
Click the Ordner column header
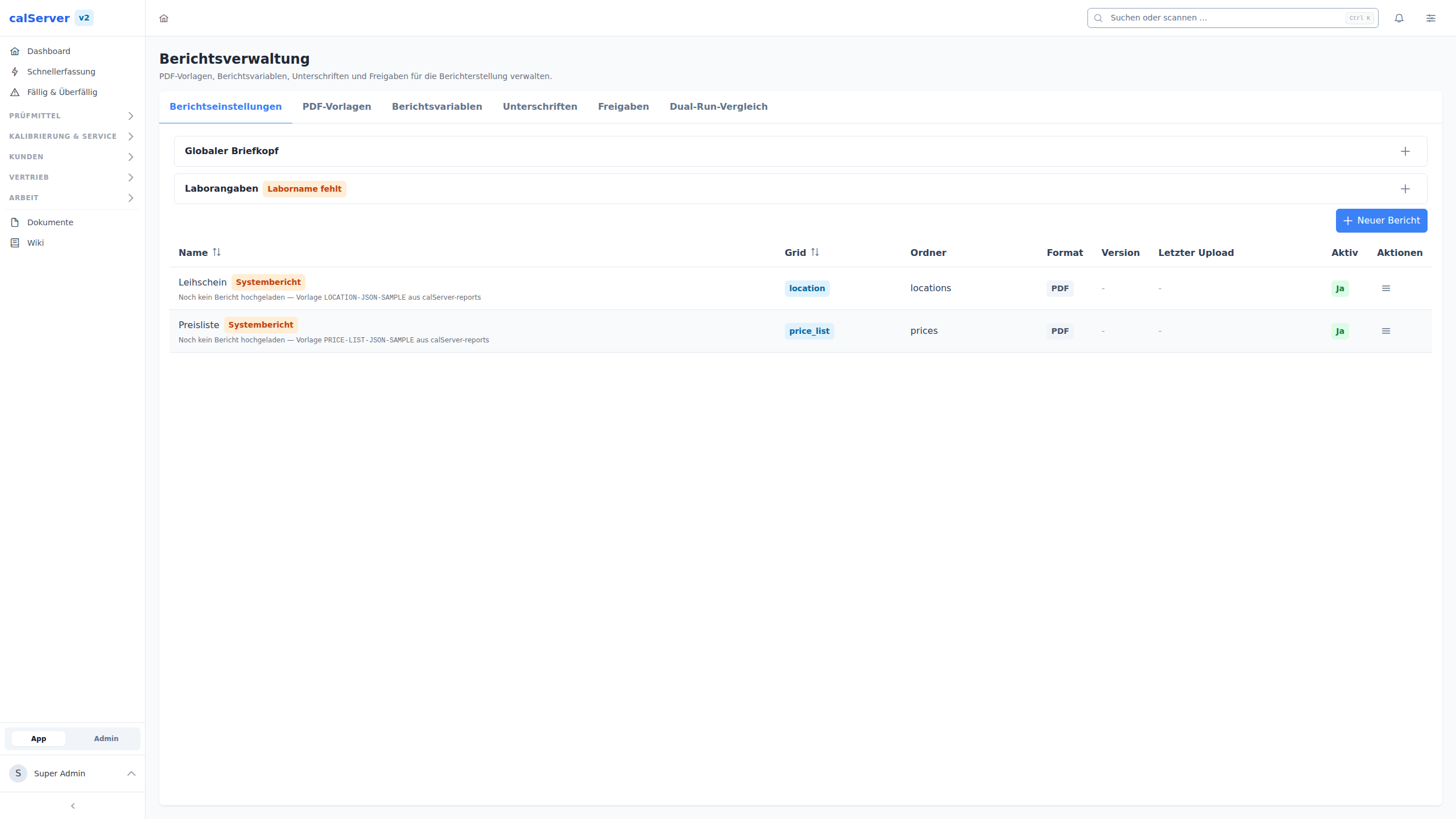[928, 253]
